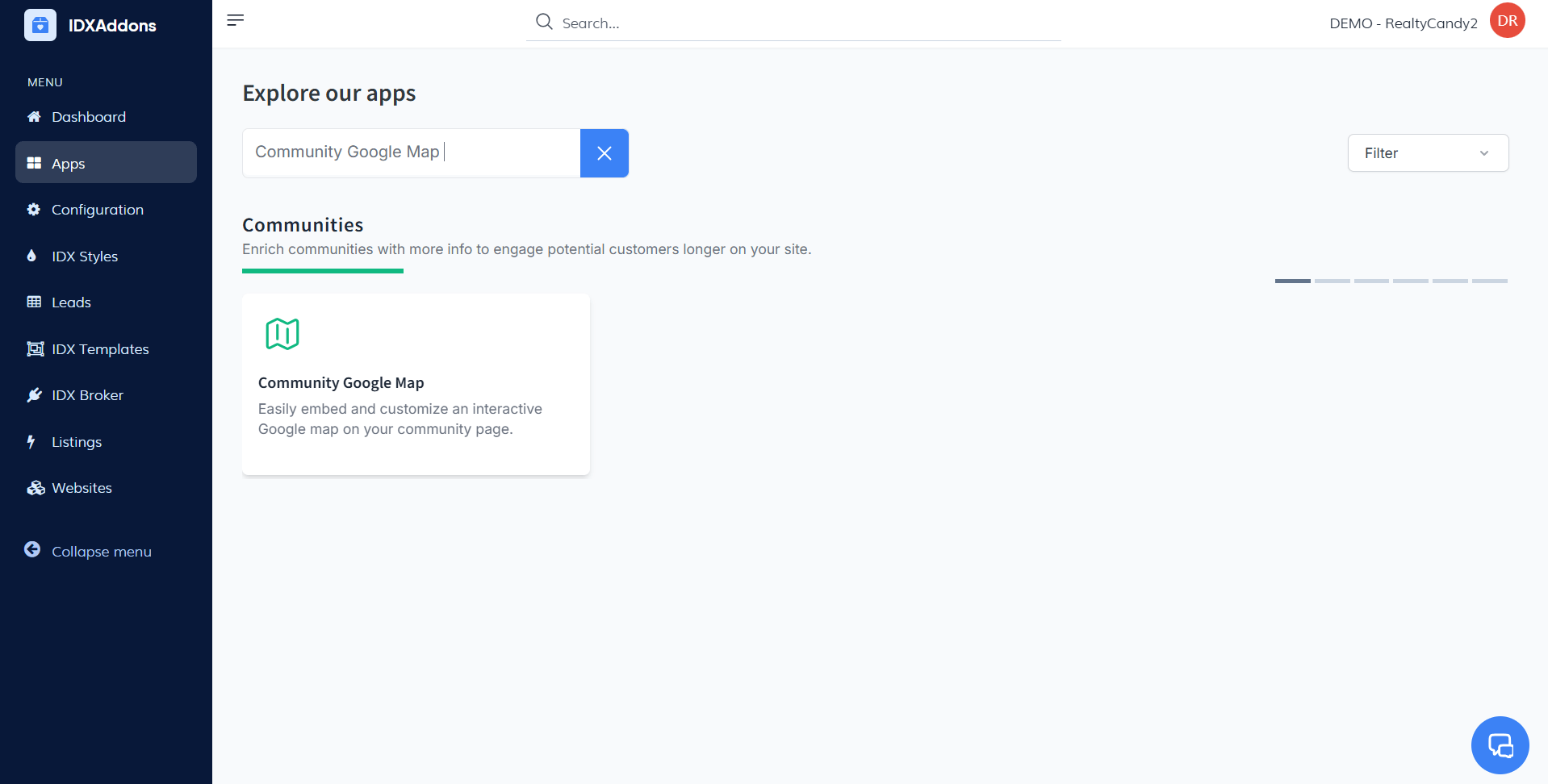
Task: Click the Collapse menu arrow icon
Action: point(32,550)
